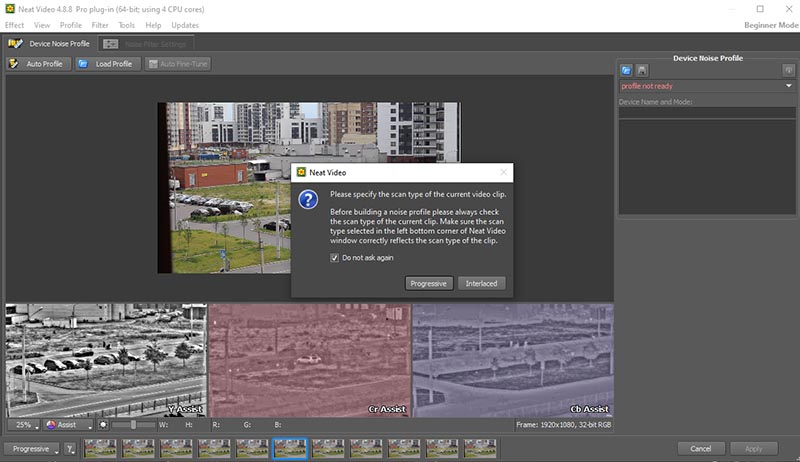Choose Progressive in the scan type dialog
The height and width of the screenshot is (462, 800).
(x=429, y=284)
